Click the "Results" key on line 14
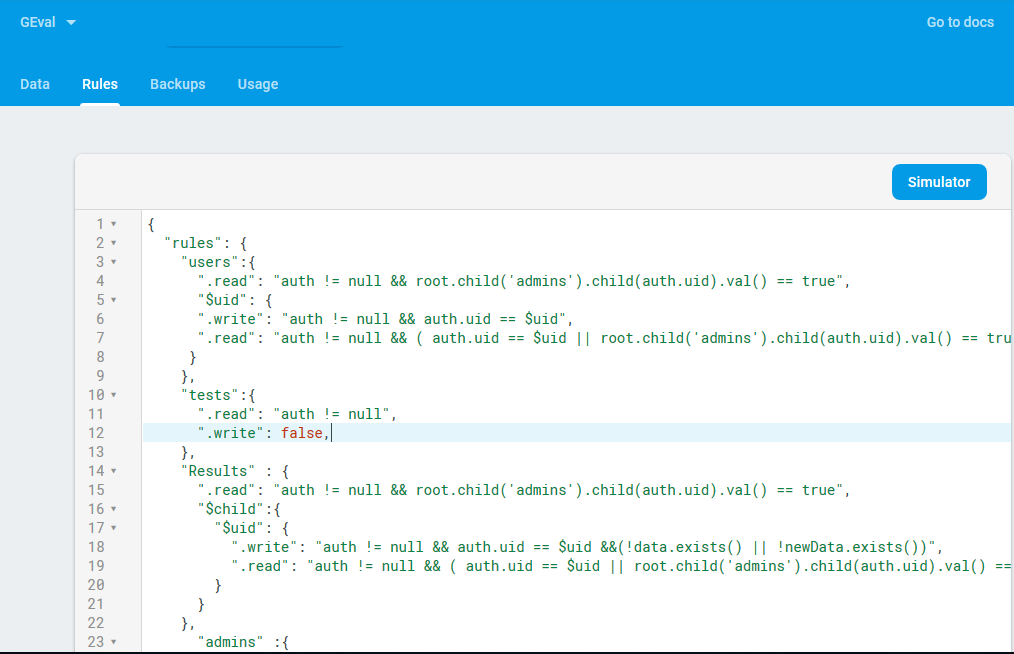Viewport: 1014px width, 654px height. [218, 471]
